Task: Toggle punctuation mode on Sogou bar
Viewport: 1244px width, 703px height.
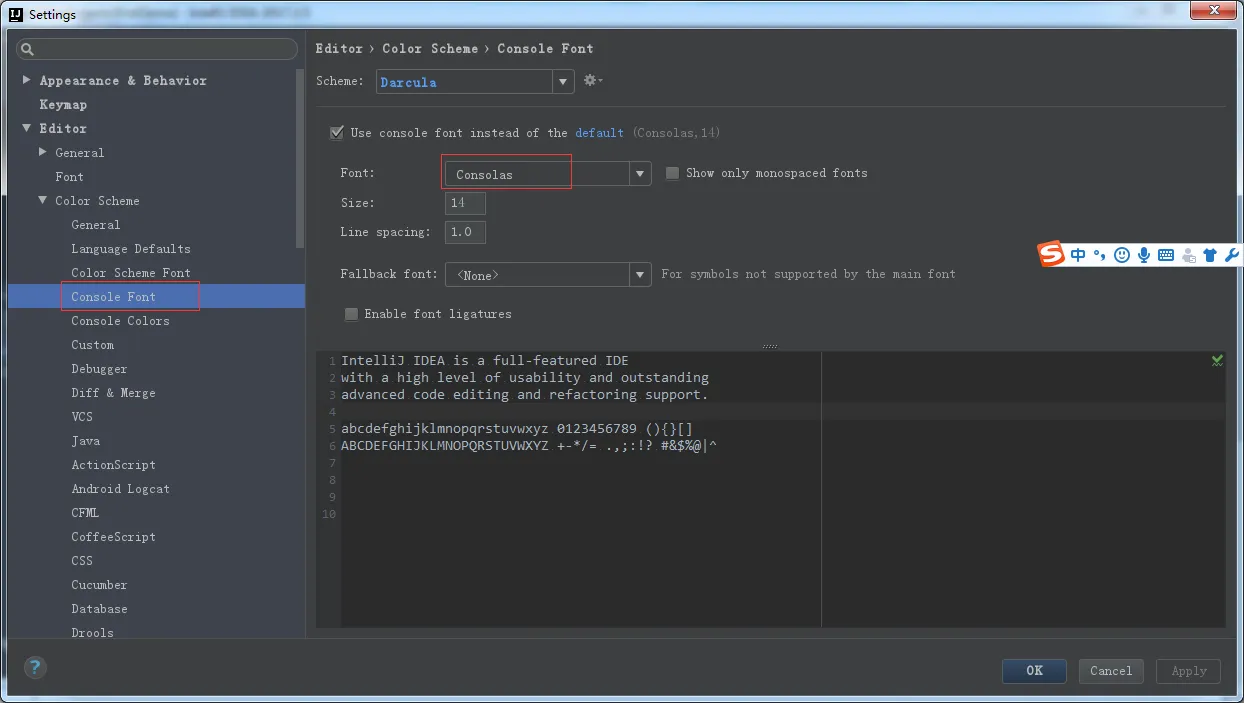Action: click(1099, 255)
